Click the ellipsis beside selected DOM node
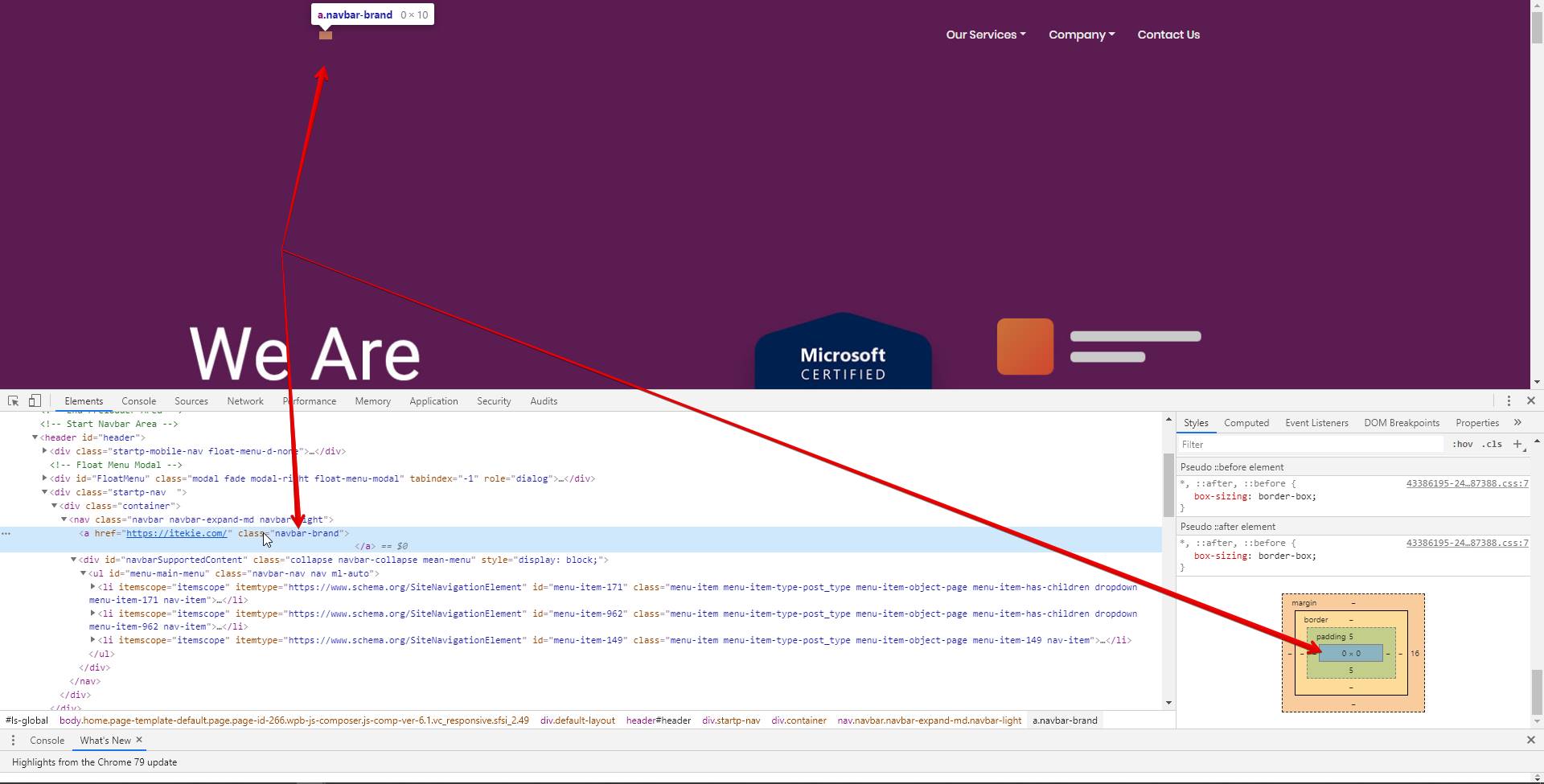This screenshot has width=1544, height=784. (x=6, y=533)
